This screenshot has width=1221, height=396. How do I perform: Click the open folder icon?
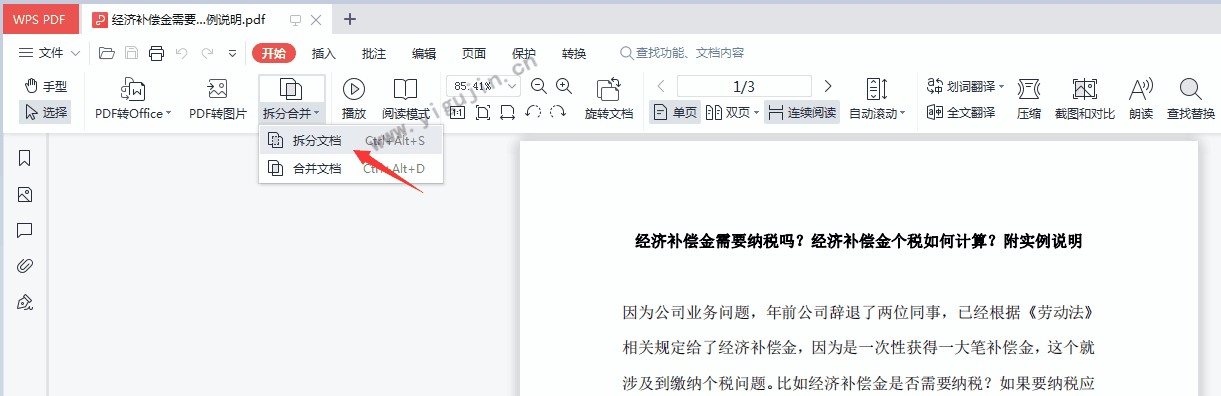tap(106, 53)
